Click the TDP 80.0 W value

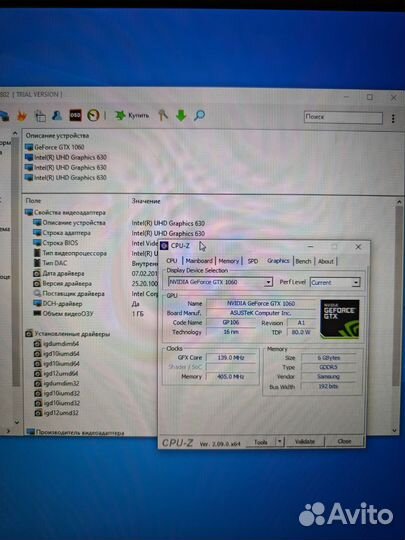click(301, 332)
